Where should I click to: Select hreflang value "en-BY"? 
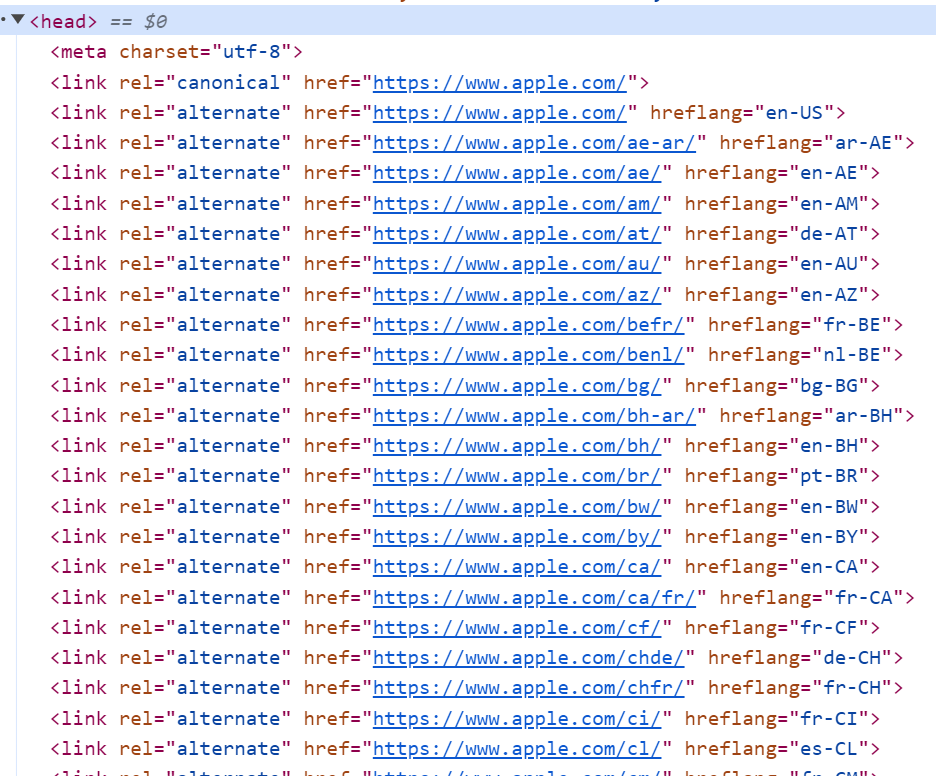(x=829, y=537)
